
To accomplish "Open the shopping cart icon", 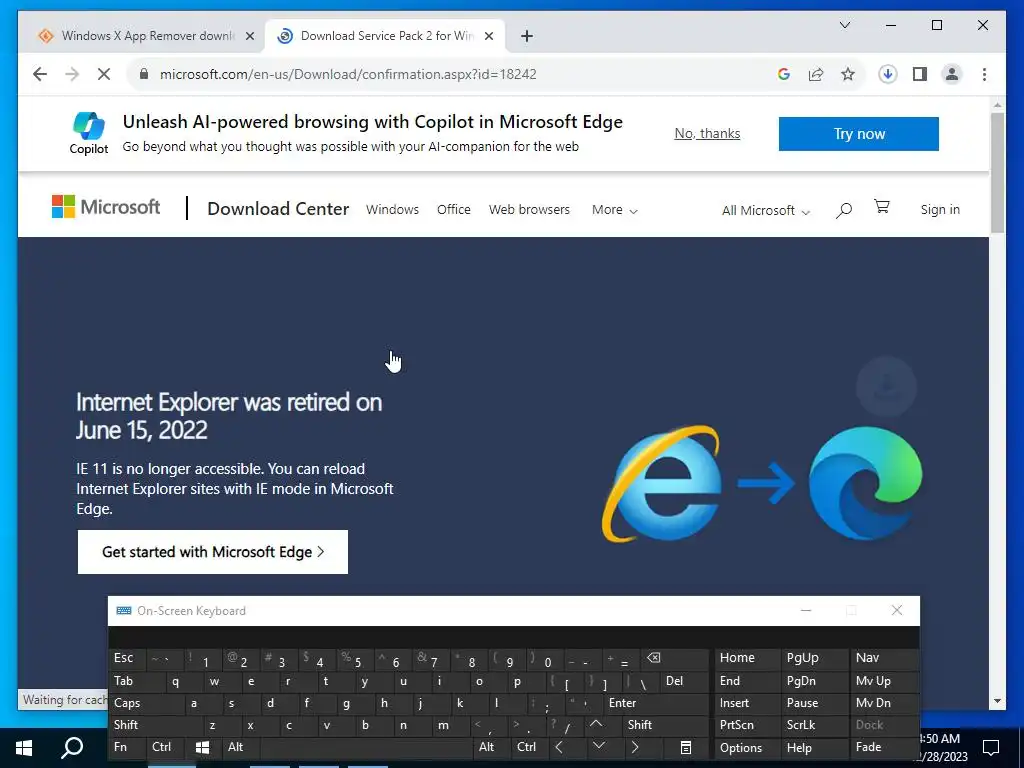I will [882, 207].
